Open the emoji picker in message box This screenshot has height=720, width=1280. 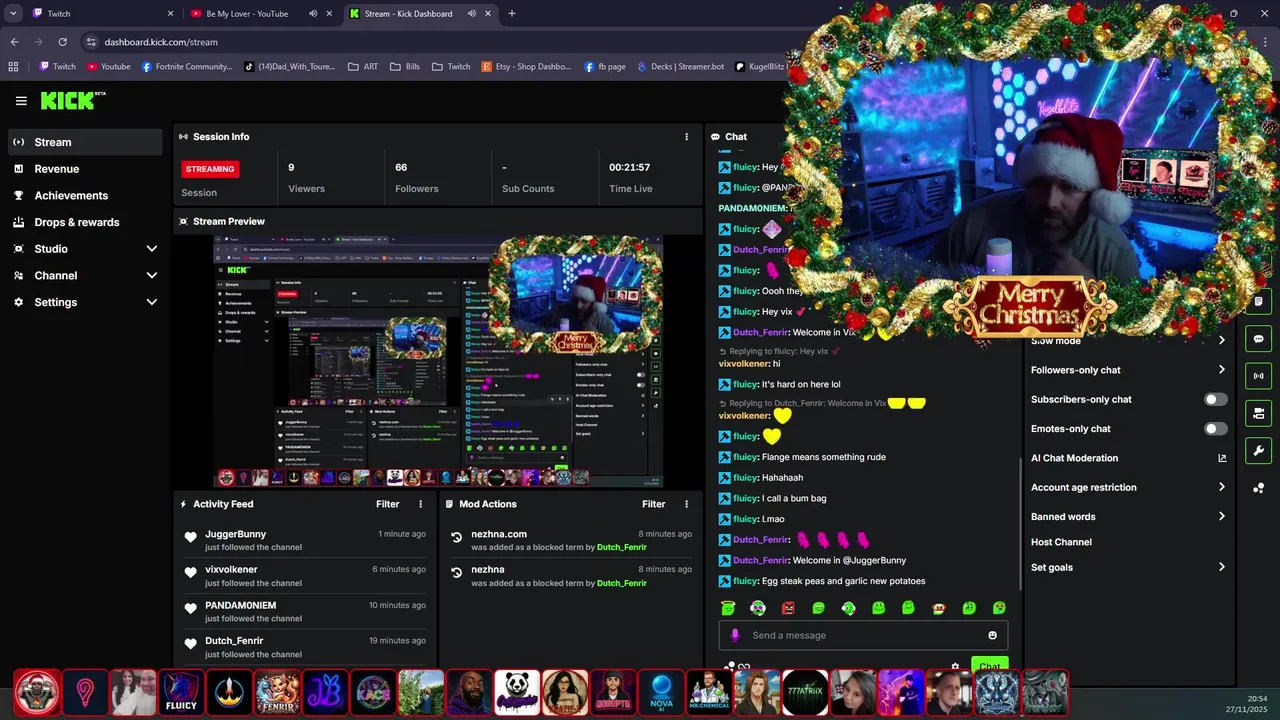coord(992,635)
